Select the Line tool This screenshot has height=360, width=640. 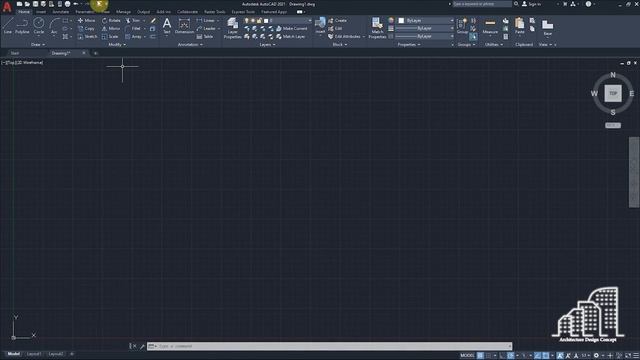(x=8, y=26)
